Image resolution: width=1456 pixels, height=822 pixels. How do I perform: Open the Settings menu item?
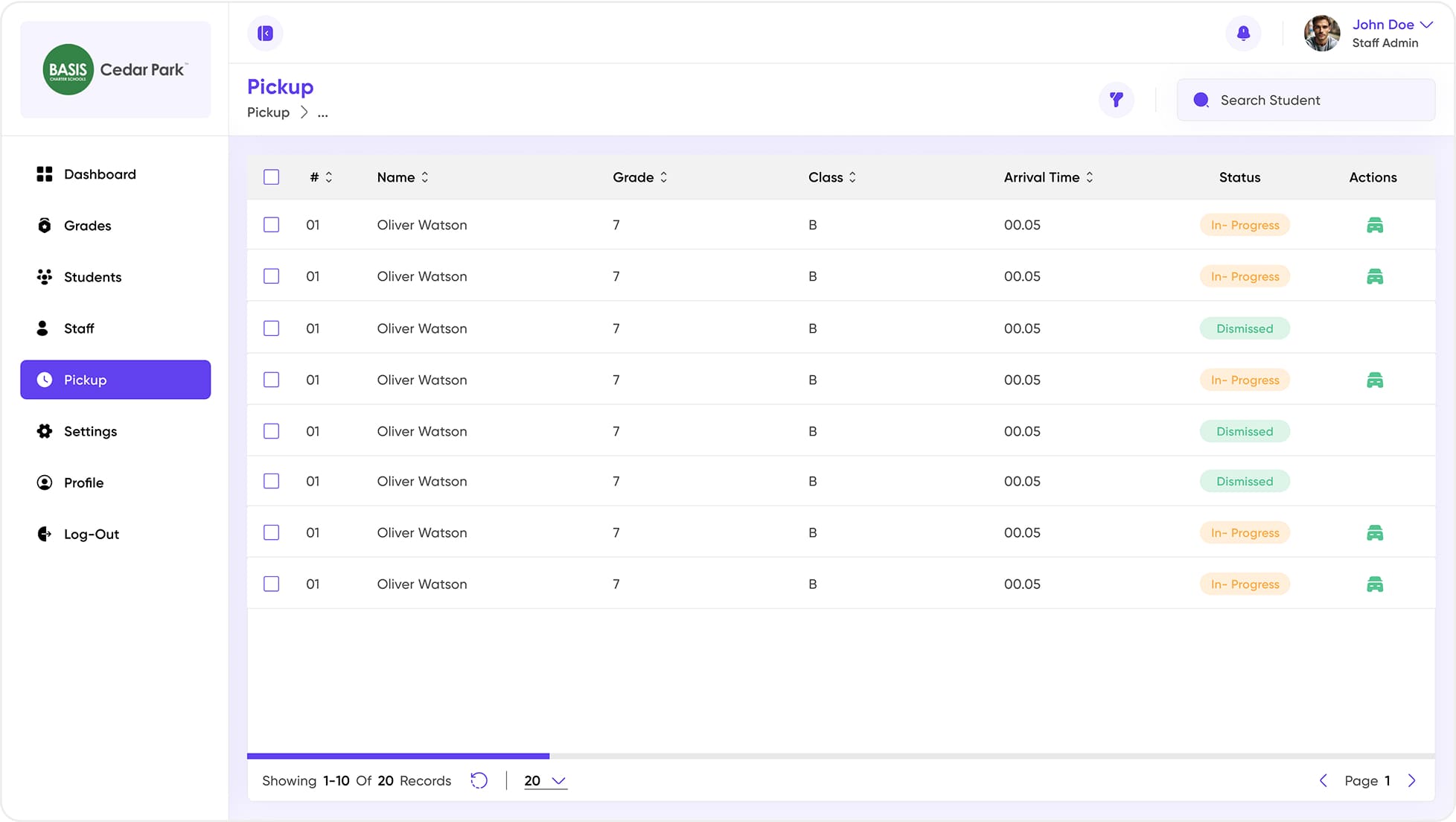tap(90, 431)
